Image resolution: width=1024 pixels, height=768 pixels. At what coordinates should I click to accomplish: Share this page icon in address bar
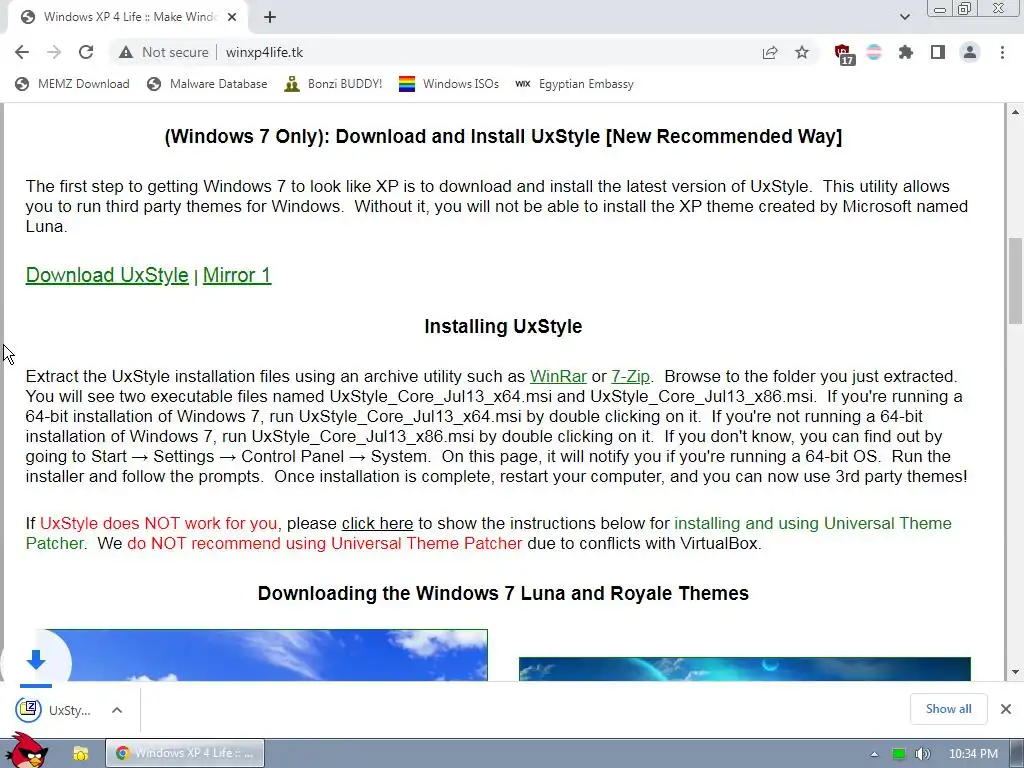770,52
